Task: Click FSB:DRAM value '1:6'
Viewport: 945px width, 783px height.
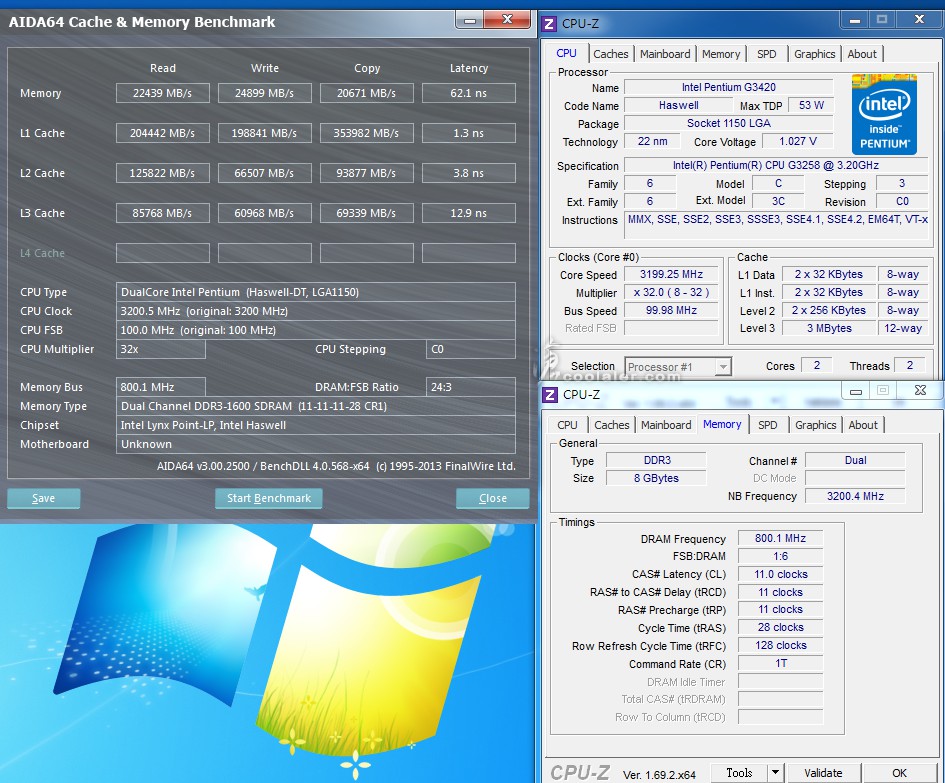Action: [780, 556]
